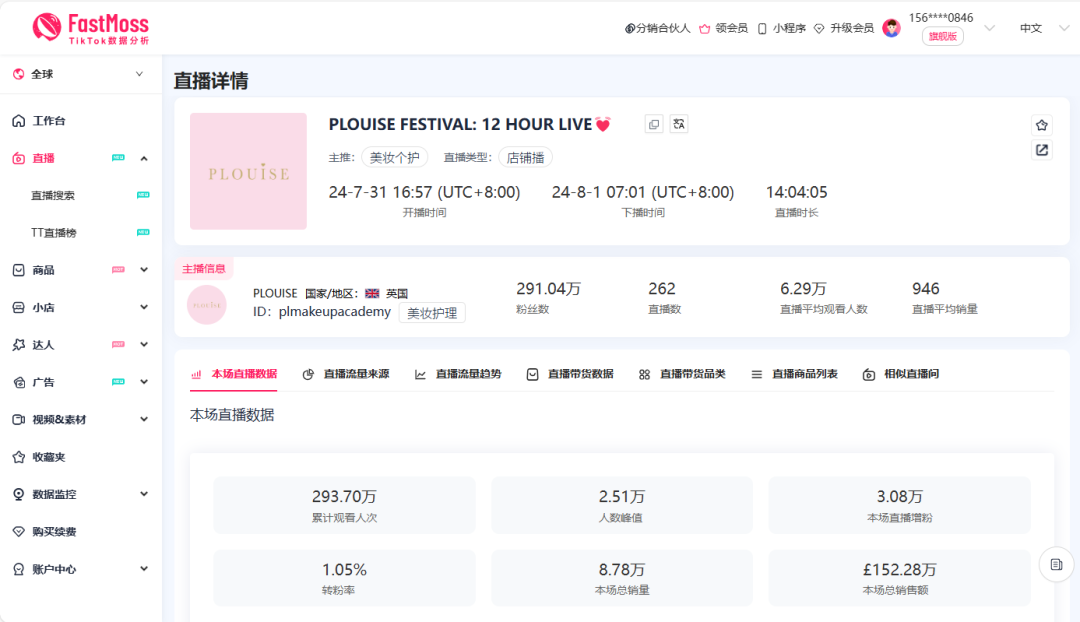Viewport: 1080px width, 622px height.
Task: Click the 账户中心 account icon
Action: pyautogui.click(x=19, y=569)
